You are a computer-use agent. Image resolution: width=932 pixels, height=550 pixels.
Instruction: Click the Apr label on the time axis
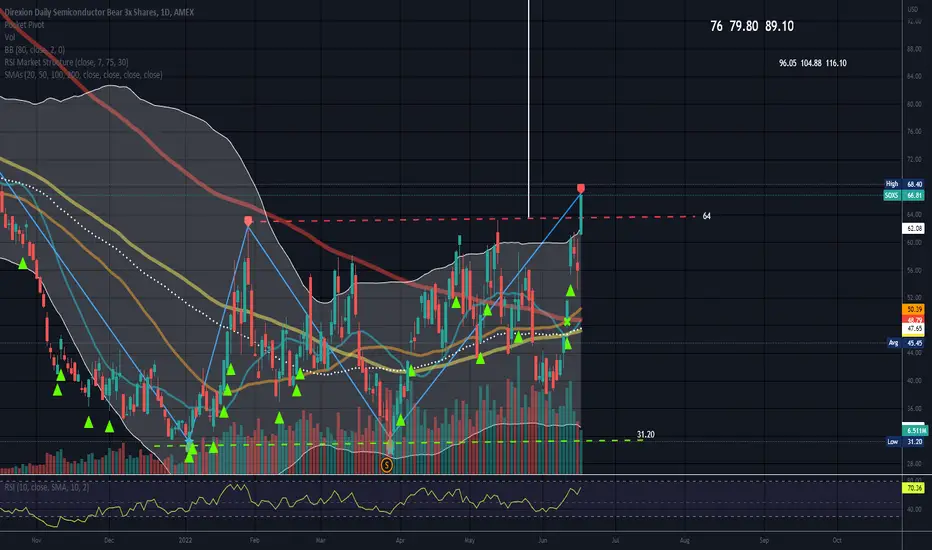(x=400, y=540)
